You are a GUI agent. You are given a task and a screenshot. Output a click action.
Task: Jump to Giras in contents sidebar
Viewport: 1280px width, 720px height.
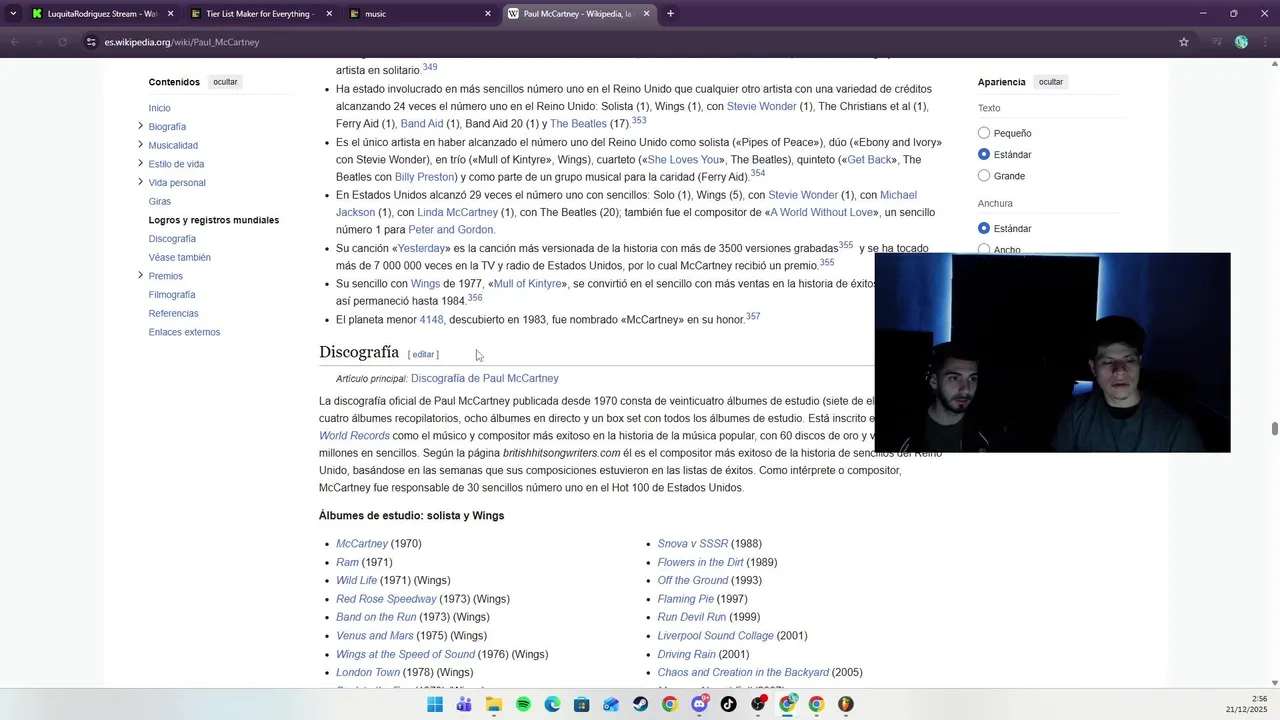pos(160,201)
